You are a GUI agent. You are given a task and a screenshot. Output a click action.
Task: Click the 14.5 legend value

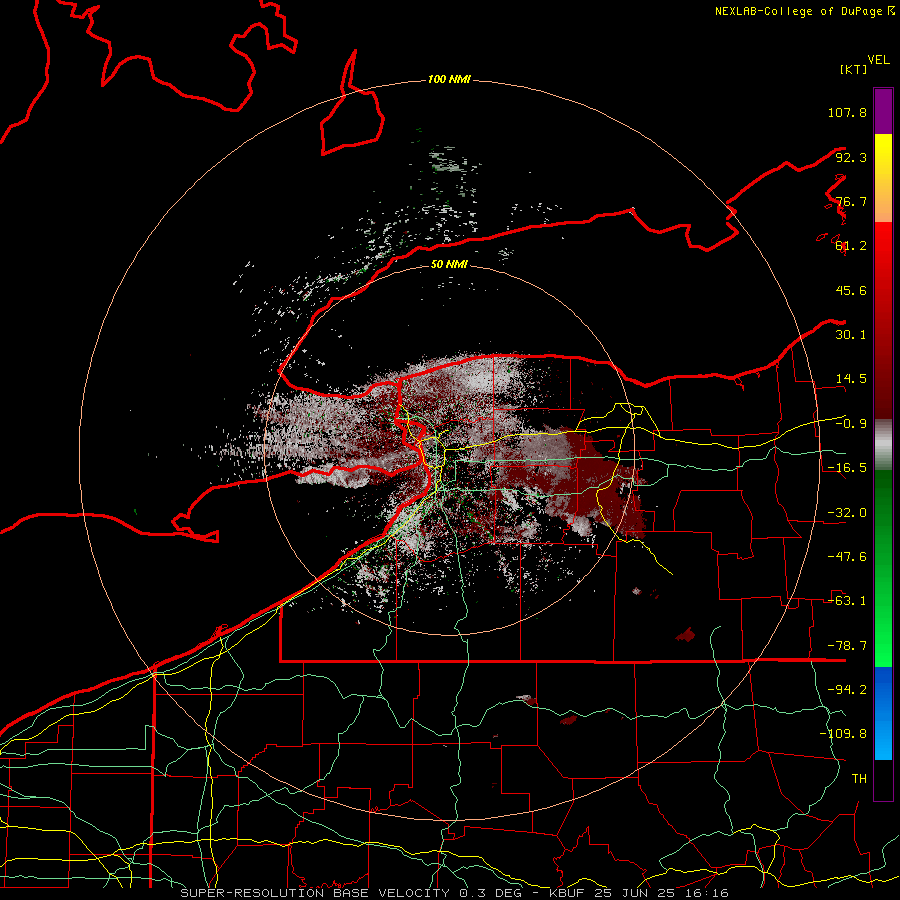point(851,379)
